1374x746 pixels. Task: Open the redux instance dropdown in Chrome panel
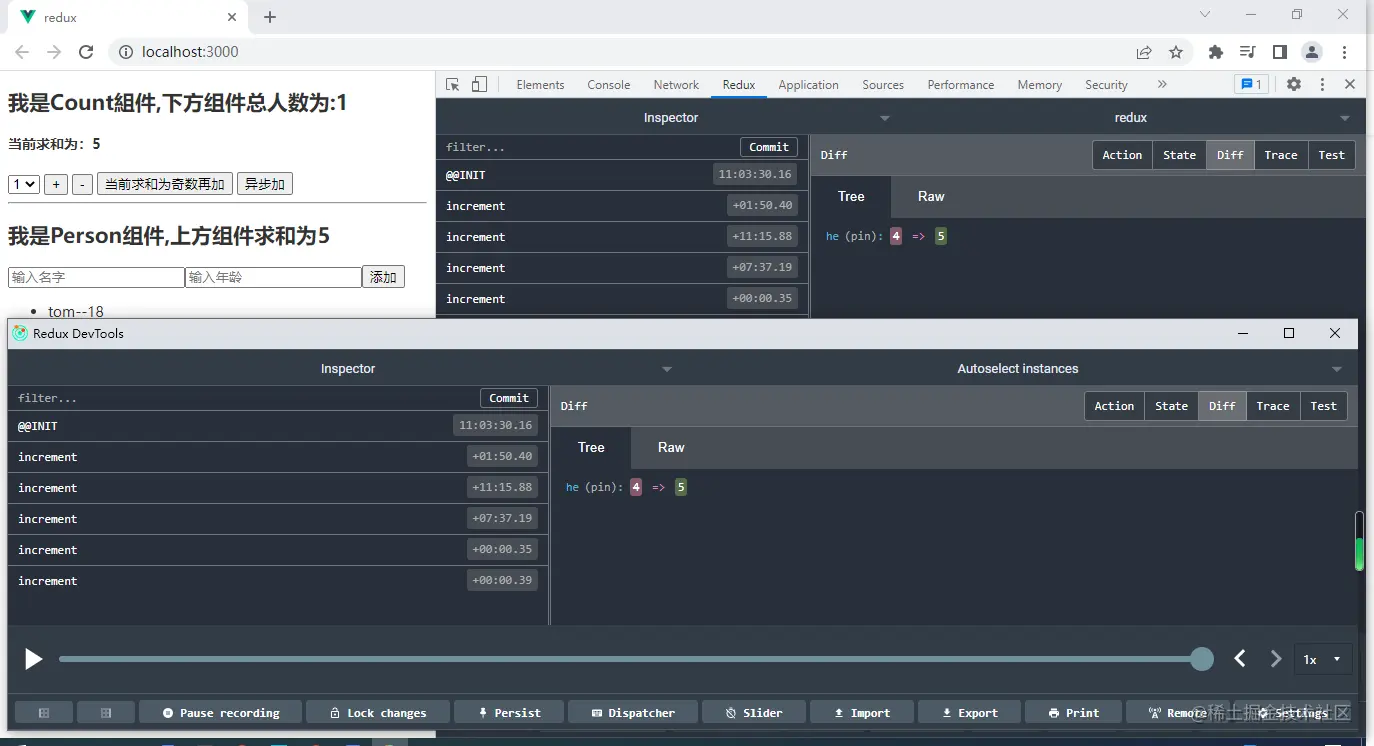coord(1130,118)
